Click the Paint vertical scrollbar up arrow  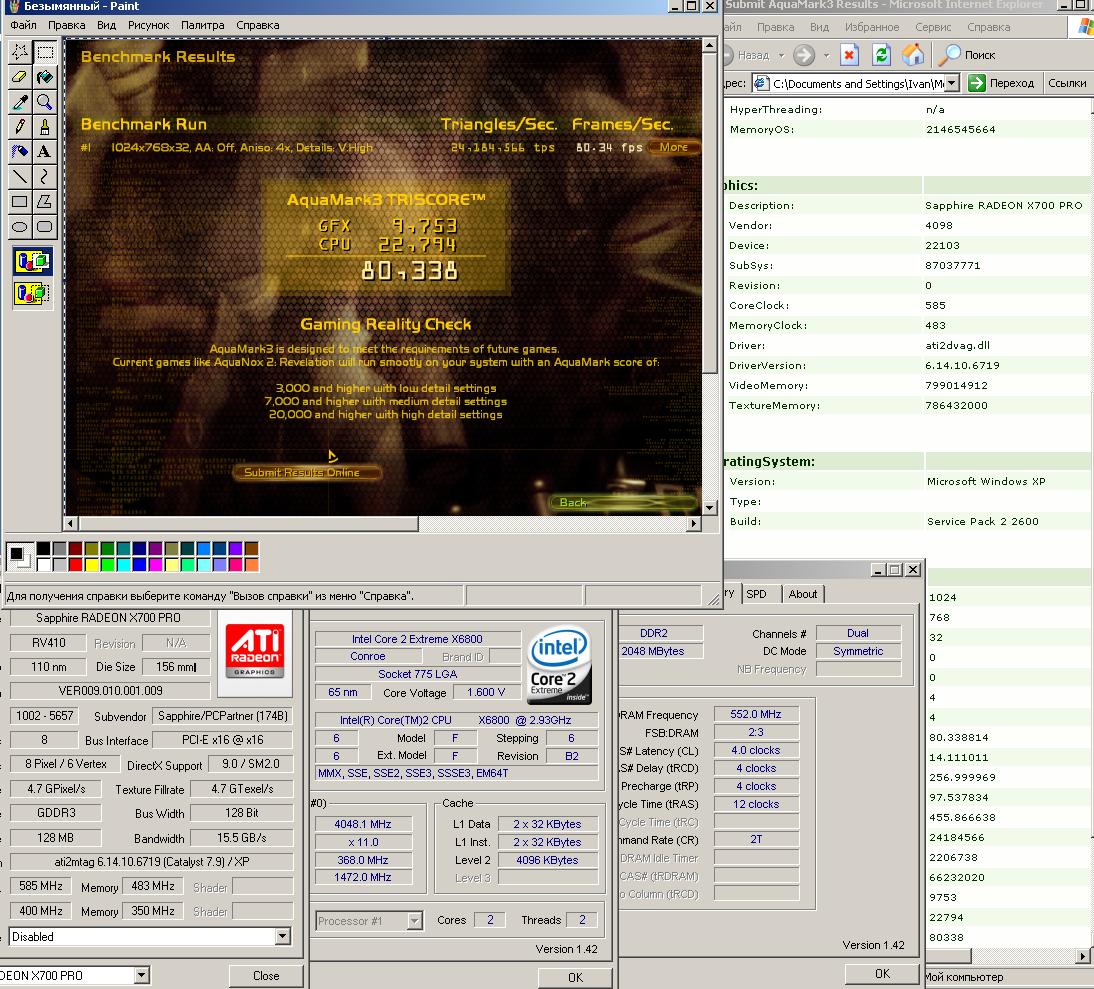coord(709,46)
